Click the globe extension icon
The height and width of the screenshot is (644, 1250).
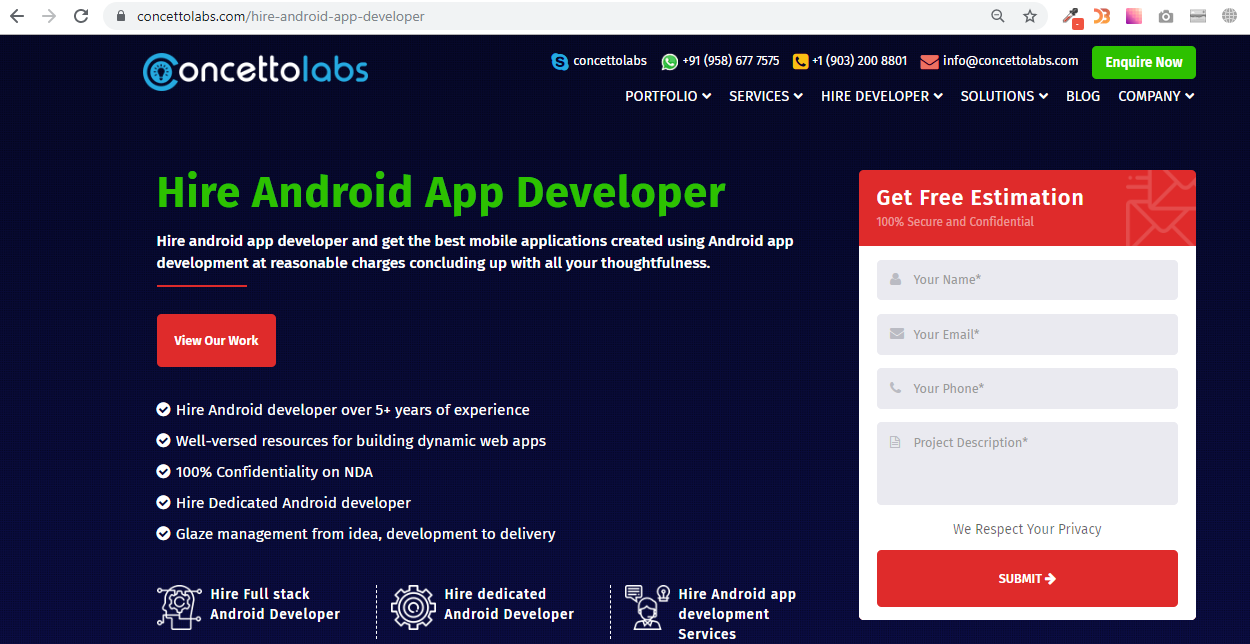click(x=1229, y=16)
